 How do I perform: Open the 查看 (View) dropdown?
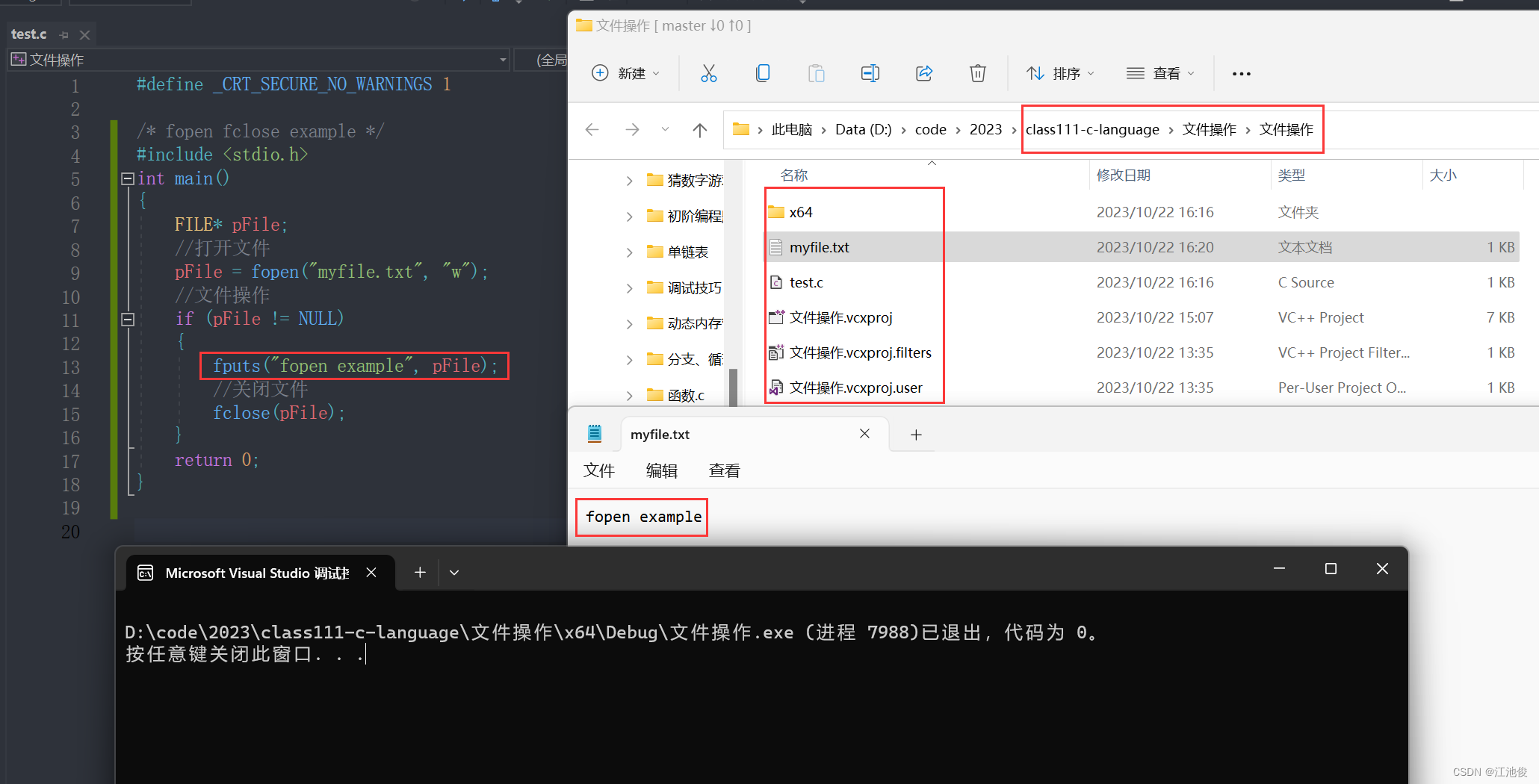pos(1160,73)
